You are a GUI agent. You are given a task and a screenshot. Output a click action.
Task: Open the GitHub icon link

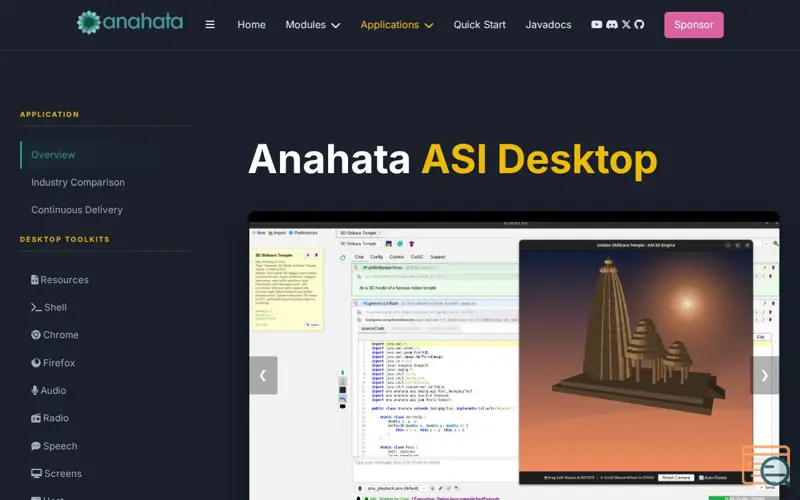point(639,24)
